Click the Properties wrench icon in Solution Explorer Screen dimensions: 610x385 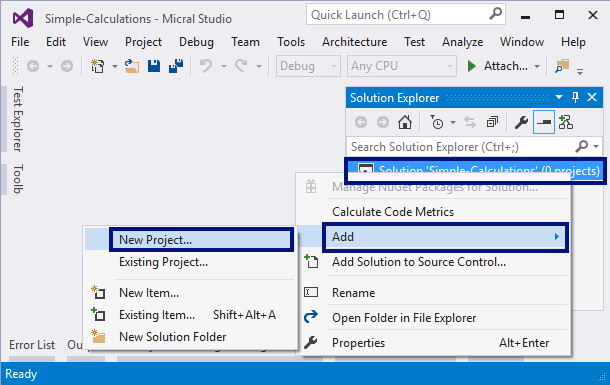(521, 122)
